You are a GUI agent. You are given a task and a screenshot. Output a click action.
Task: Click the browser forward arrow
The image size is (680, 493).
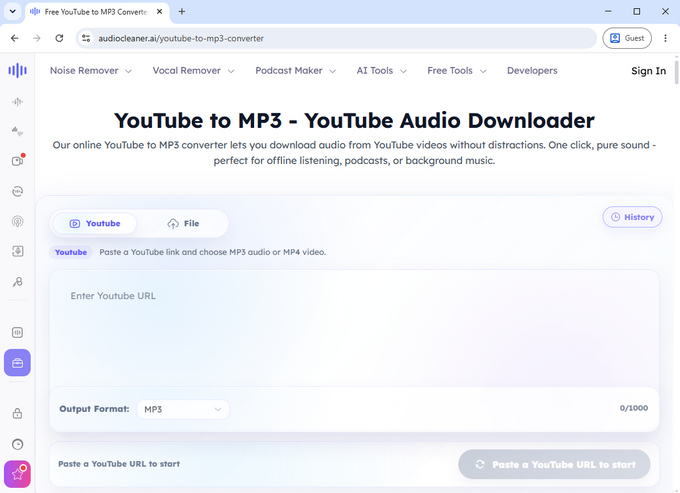coord(37,38)
